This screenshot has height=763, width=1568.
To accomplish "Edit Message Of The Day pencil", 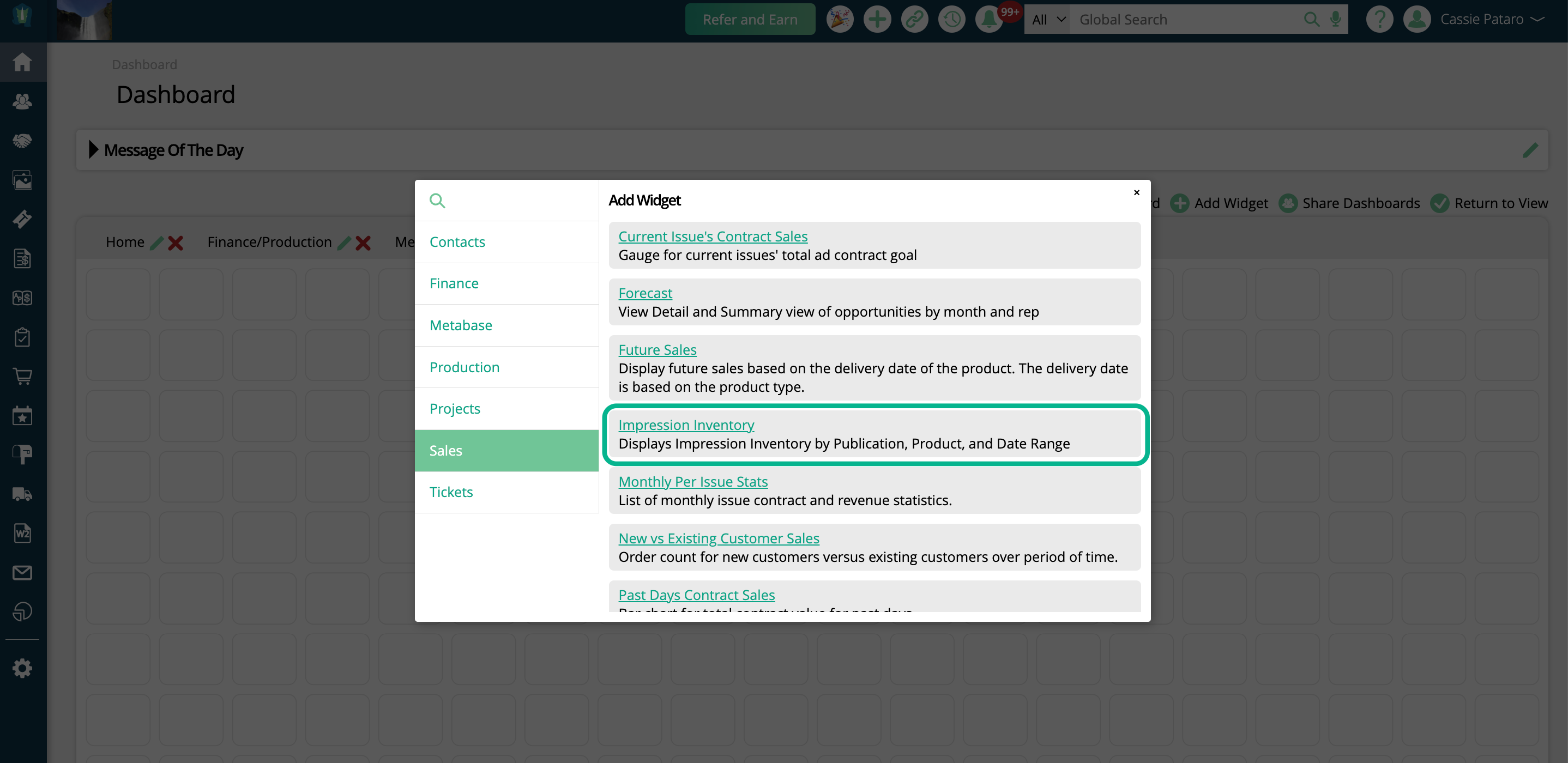I will pos(1530,150).
